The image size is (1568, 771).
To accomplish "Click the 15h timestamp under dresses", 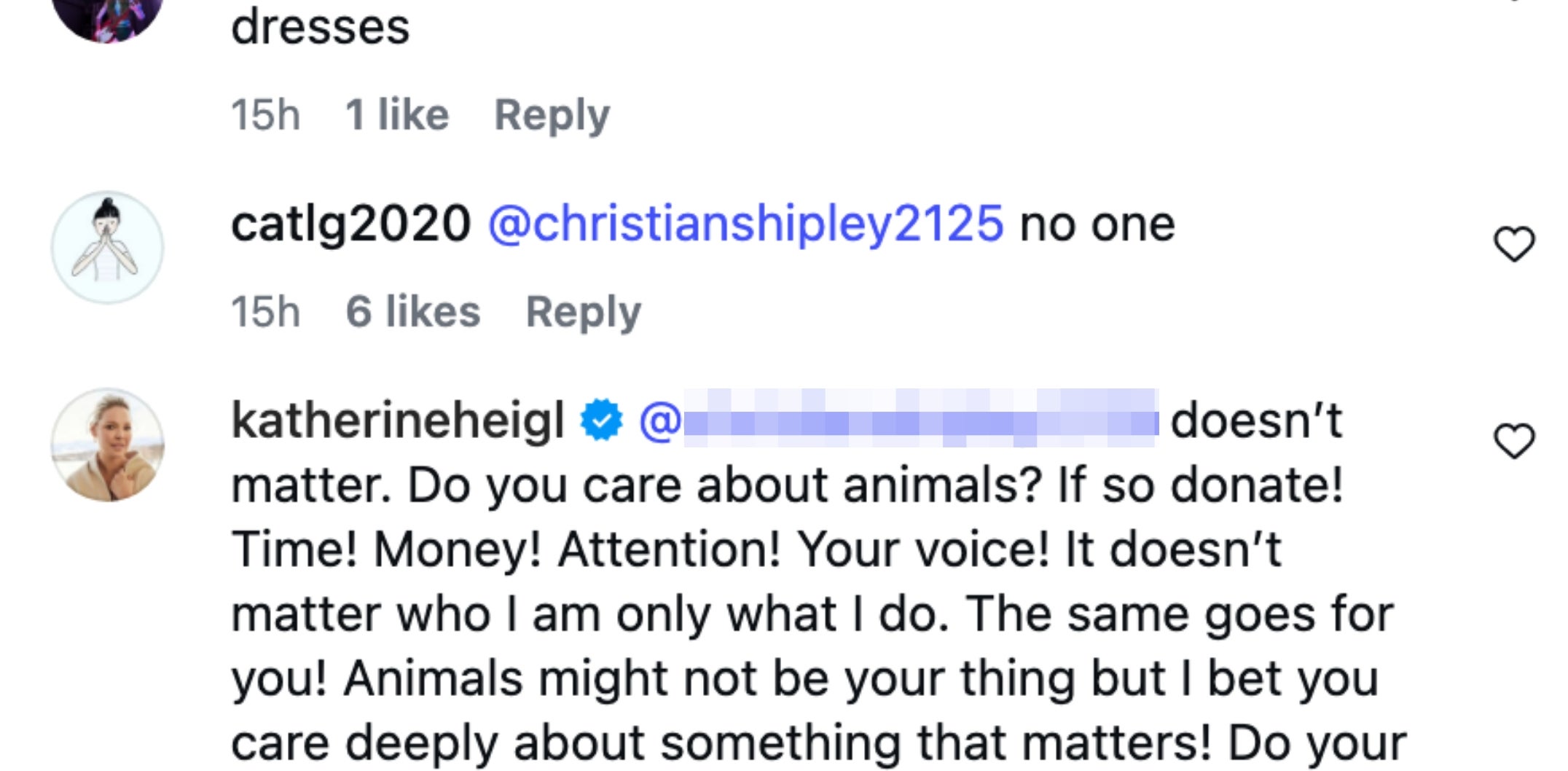I will [267, 113].
